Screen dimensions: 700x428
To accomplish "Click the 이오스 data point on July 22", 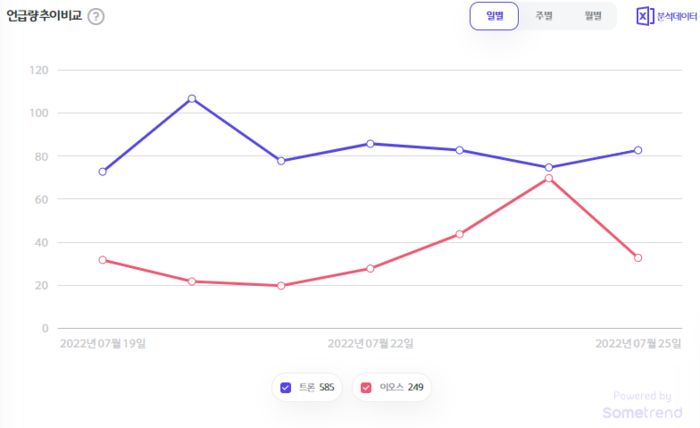I will (370, 268).
